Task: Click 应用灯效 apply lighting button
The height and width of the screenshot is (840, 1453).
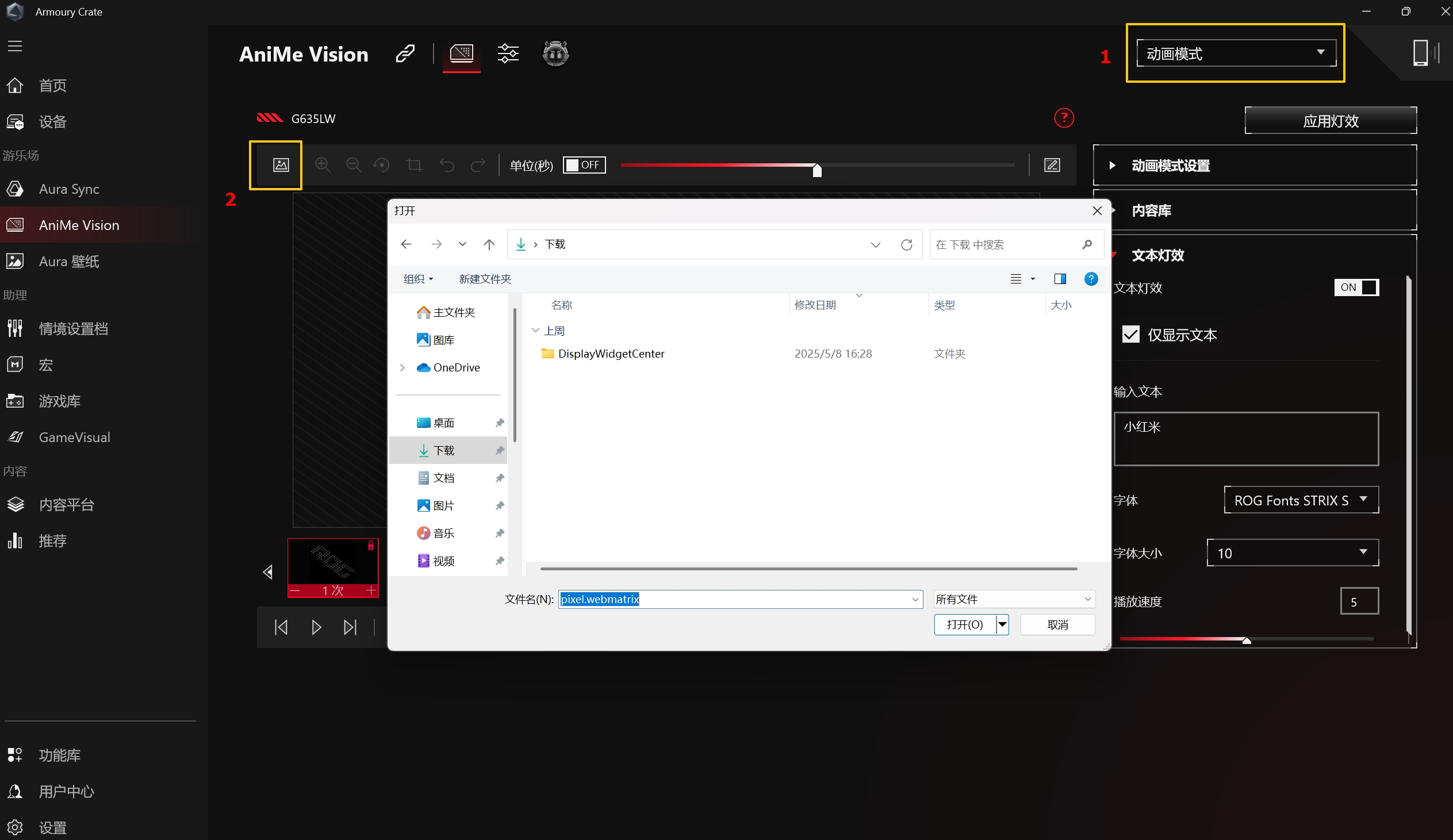Action: pos(1331,121)
